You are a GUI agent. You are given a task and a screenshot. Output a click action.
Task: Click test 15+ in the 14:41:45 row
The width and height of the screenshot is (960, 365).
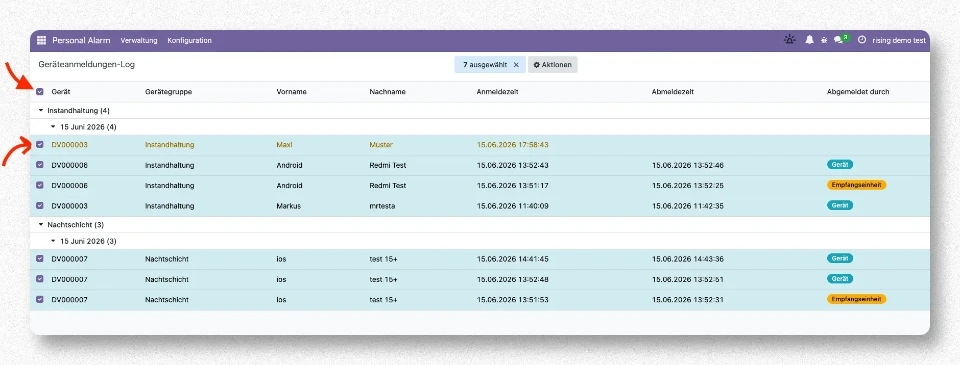click(383, 259)
